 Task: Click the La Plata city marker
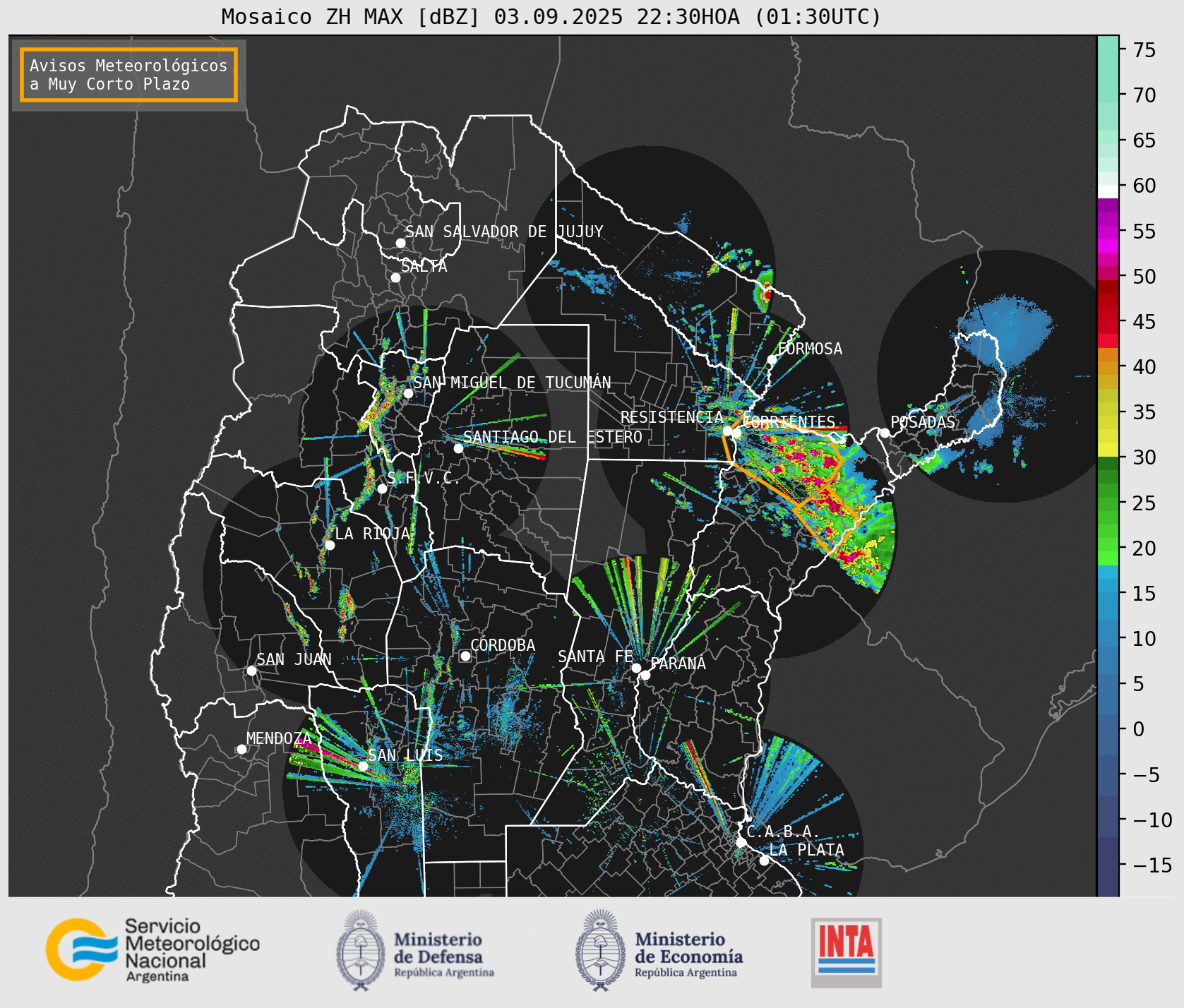coord(764,860)
